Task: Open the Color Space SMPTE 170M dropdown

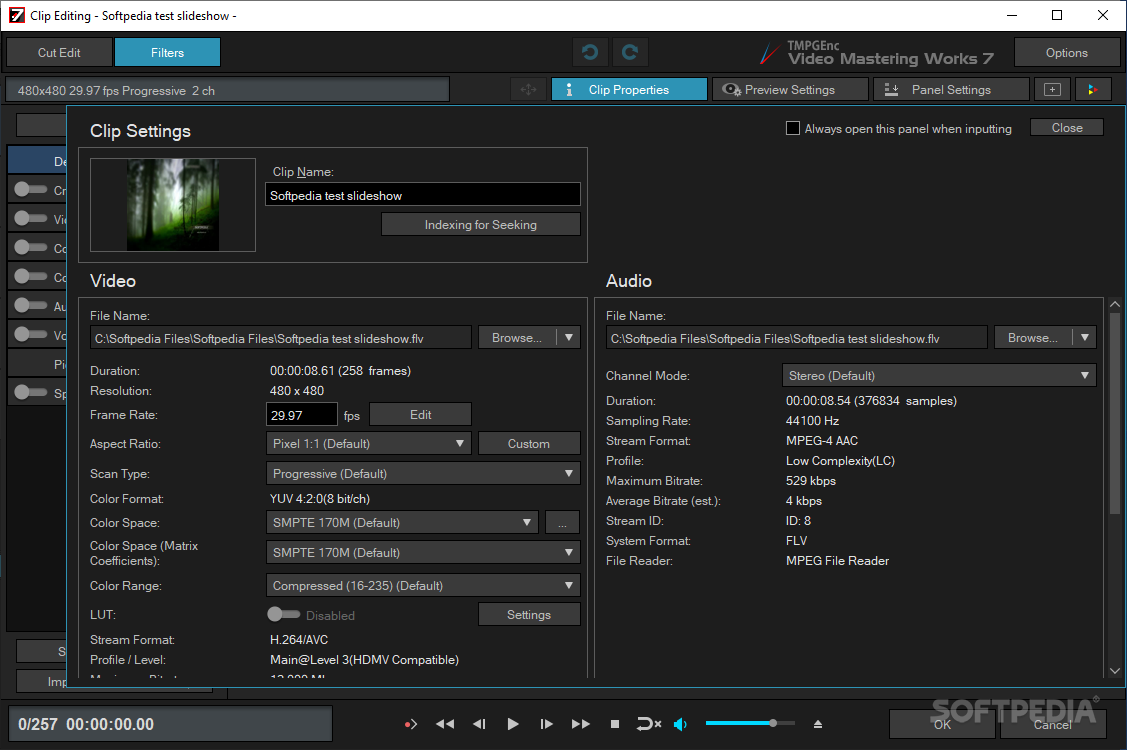Action: tap(402, 523)
